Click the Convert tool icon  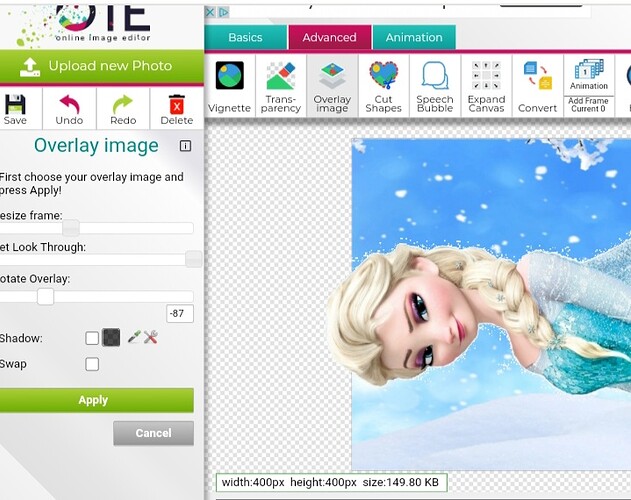click(537, 78)
